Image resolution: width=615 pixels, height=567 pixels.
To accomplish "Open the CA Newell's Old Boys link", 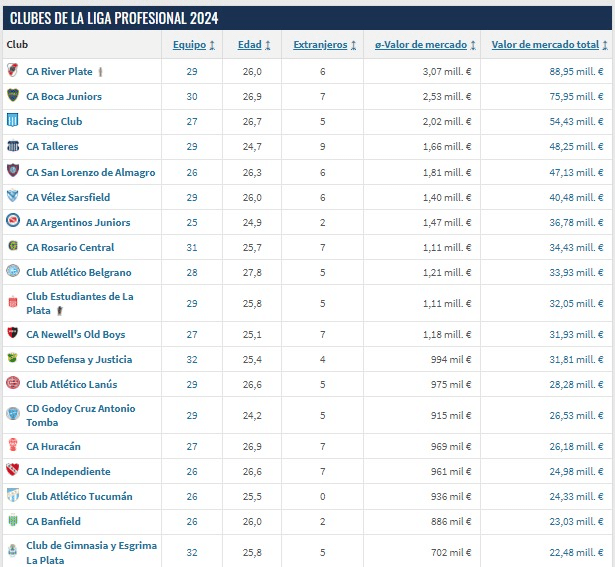I will [x=76, y=334].
